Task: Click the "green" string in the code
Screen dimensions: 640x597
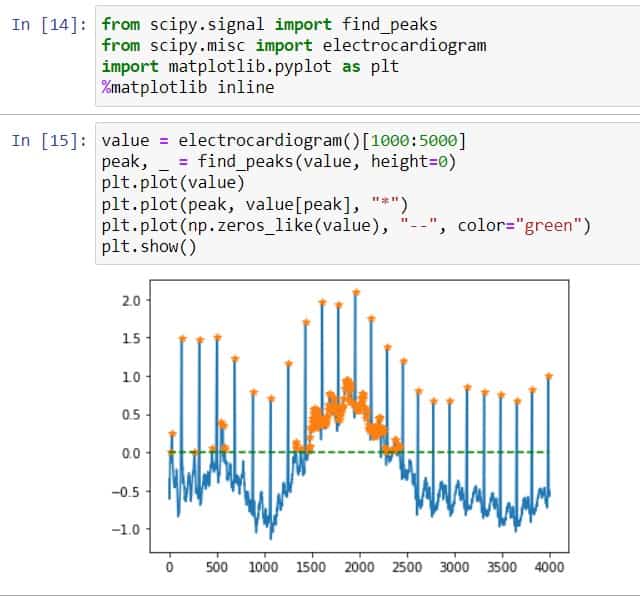Action: pos(548,226)
